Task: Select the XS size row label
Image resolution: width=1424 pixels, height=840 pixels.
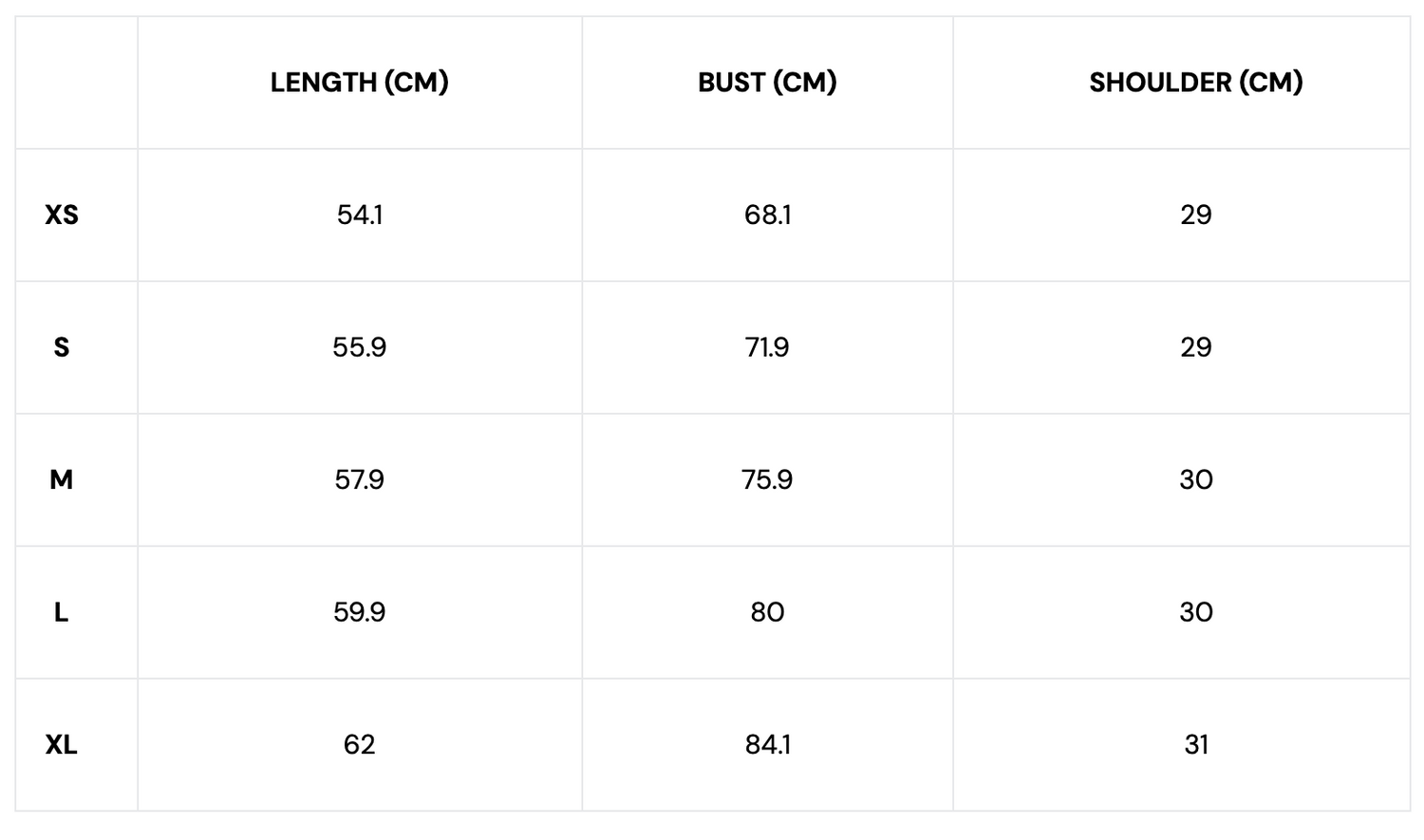Action: [x=62, y=215]
